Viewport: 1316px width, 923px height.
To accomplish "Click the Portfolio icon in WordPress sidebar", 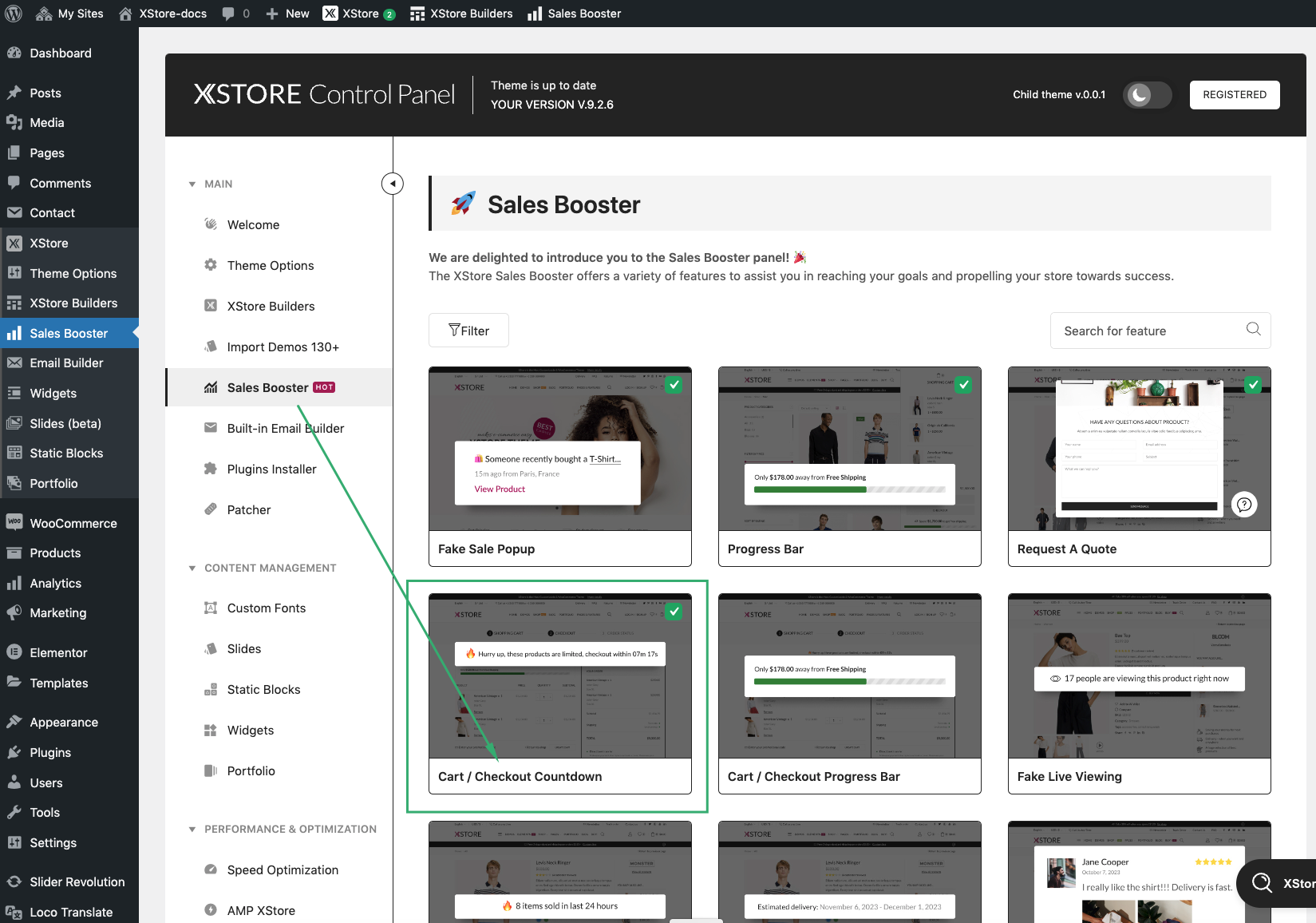I will coord(14,483).
